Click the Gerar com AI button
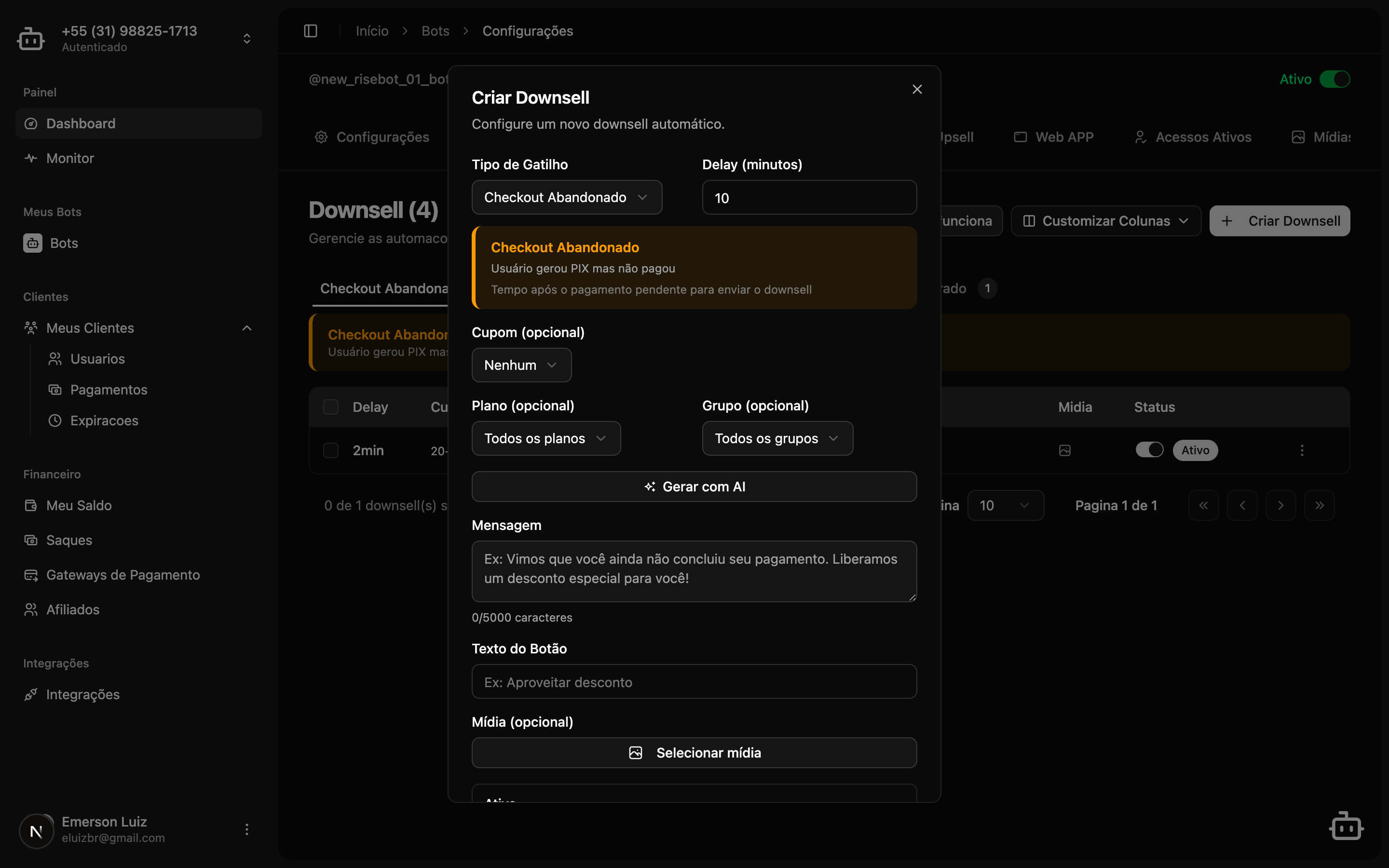Image resolution: width=1389 pixels, height=868 pixels. coord(694,487)
